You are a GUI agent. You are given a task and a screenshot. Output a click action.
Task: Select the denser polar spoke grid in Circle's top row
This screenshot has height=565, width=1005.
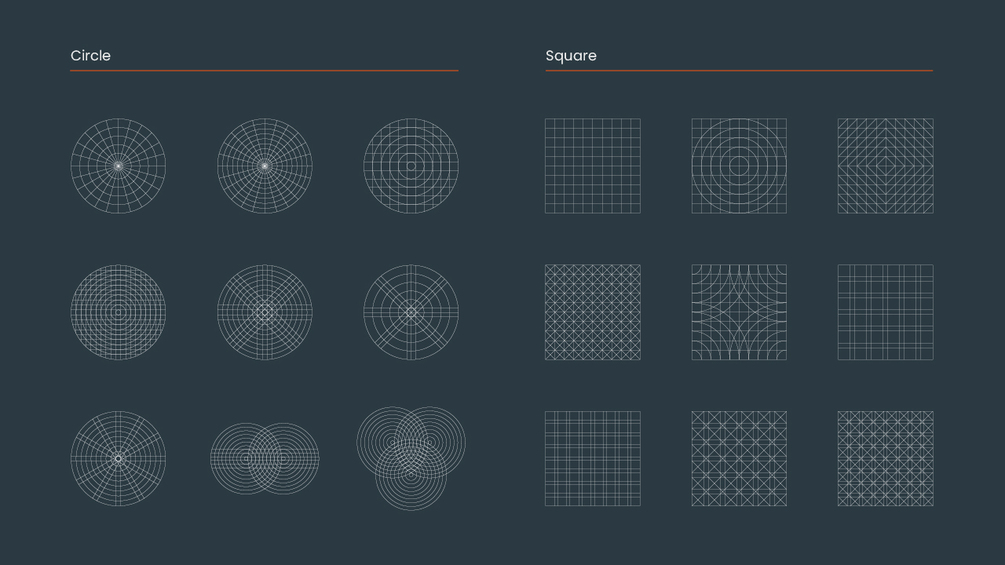265,166
